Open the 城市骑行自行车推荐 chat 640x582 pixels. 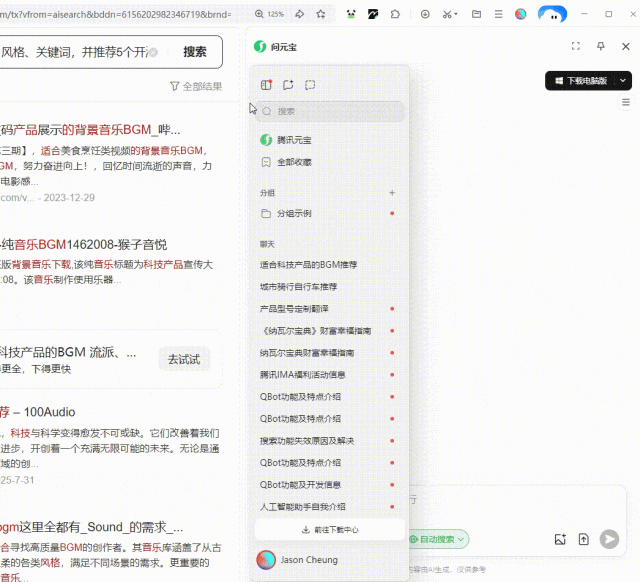[298, 286]
